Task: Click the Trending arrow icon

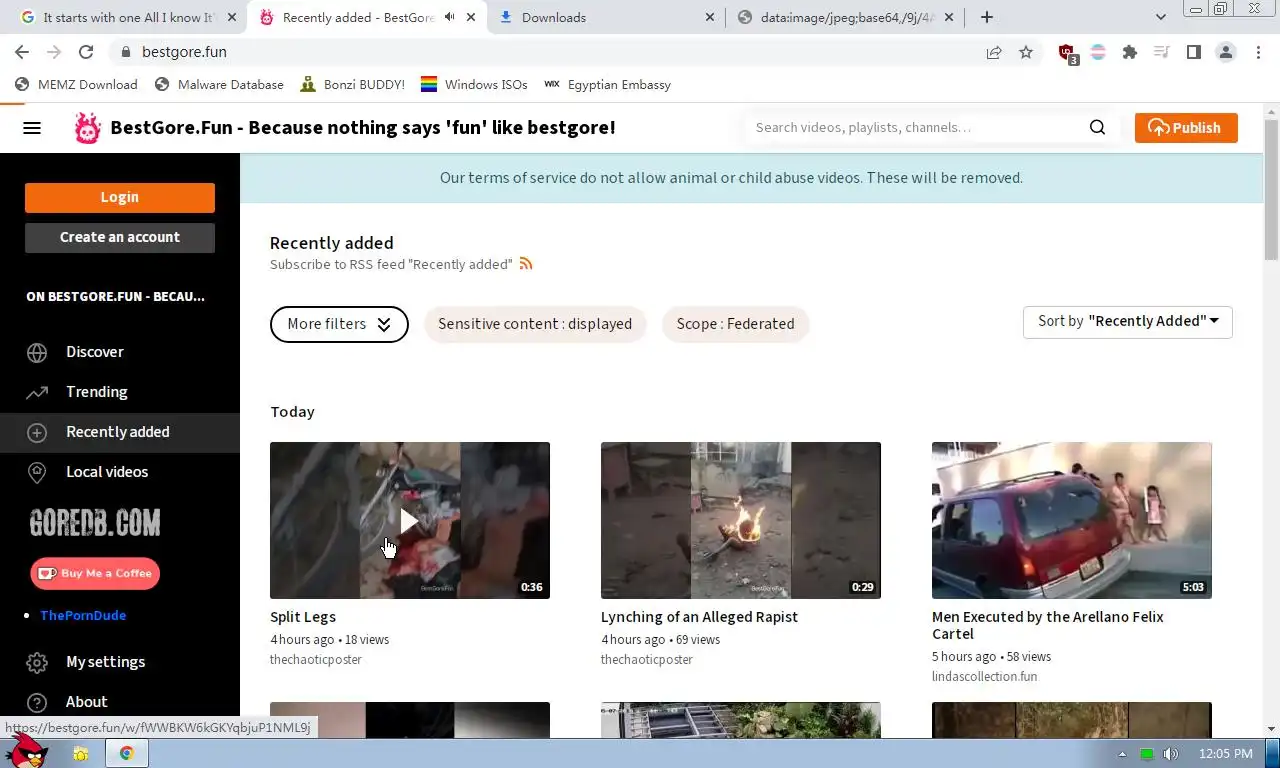Action: [37, 392]
